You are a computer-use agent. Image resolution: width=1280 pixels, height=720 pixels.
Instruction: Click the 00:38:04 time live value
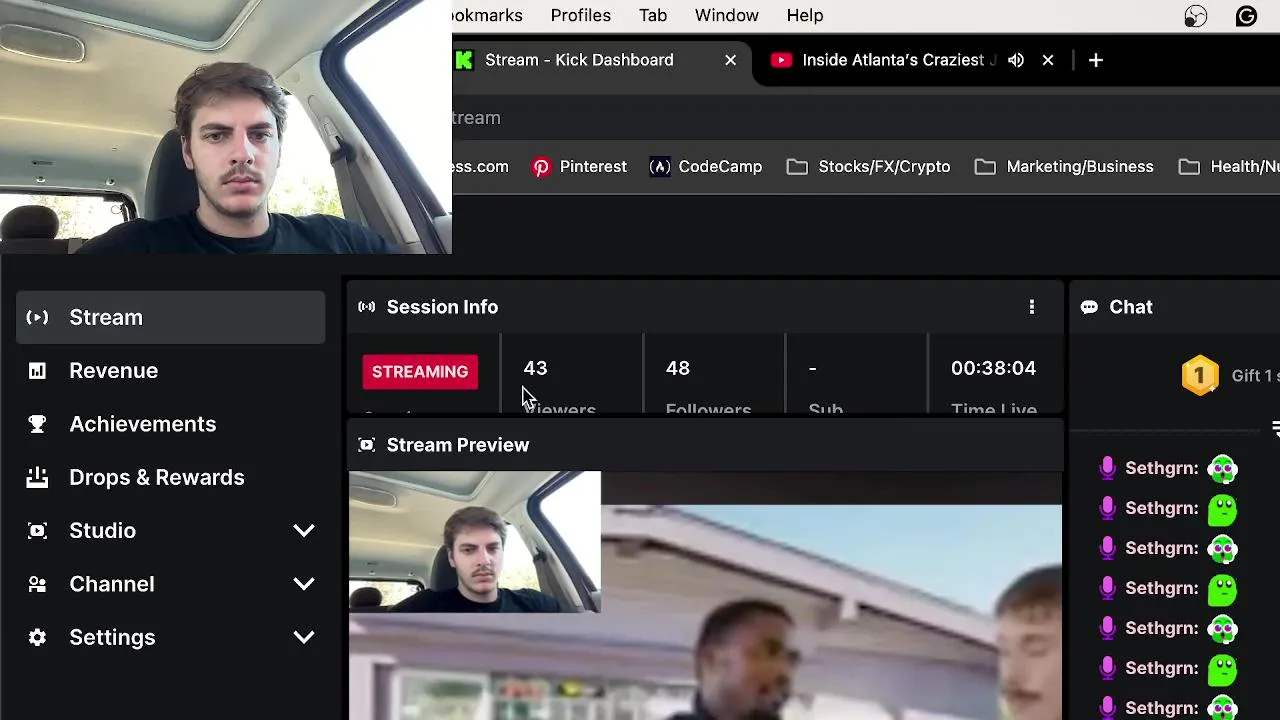click(993, 368)
